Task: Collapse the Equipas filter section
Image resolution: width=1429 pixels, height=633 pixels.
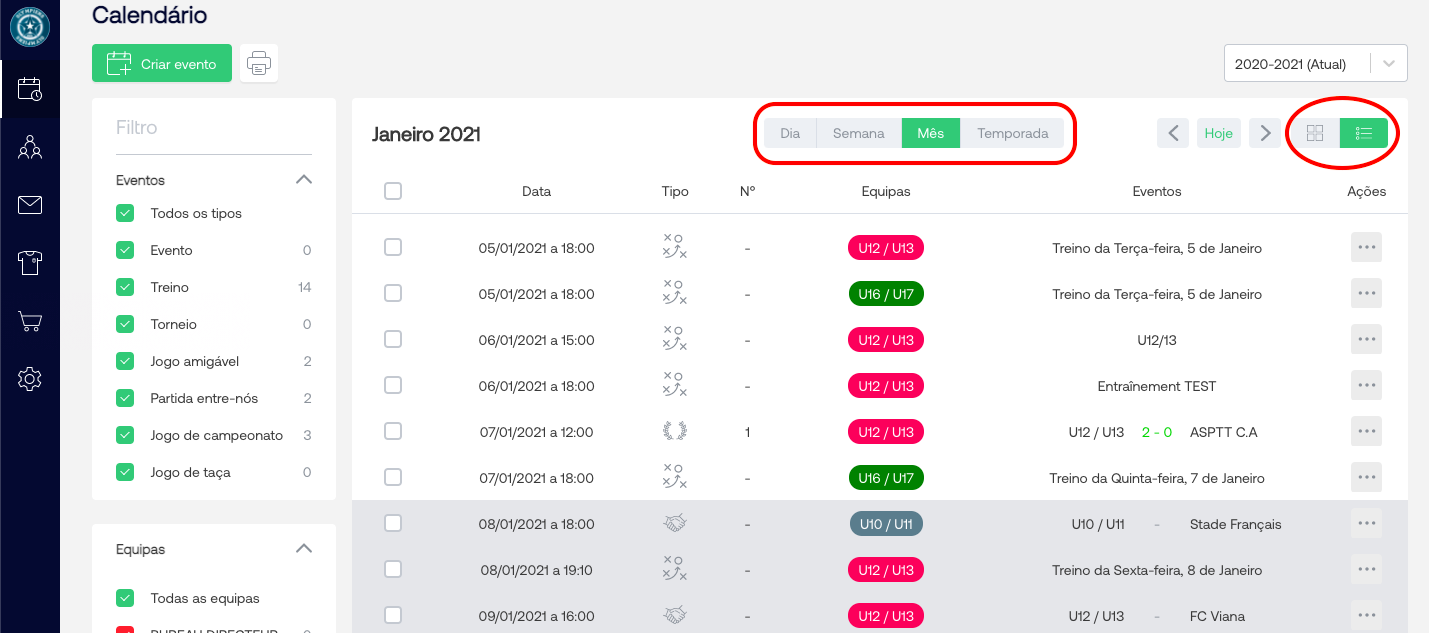Action: point(304,549)
